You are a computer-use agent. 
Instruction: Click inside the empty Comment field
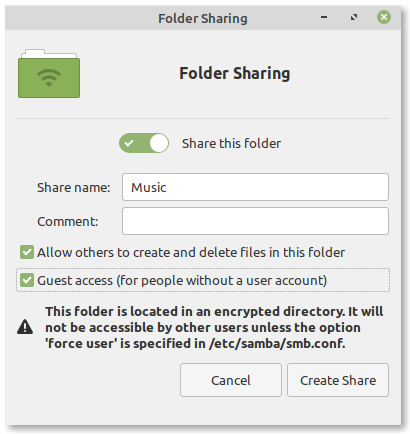click(x=255, y=221)
